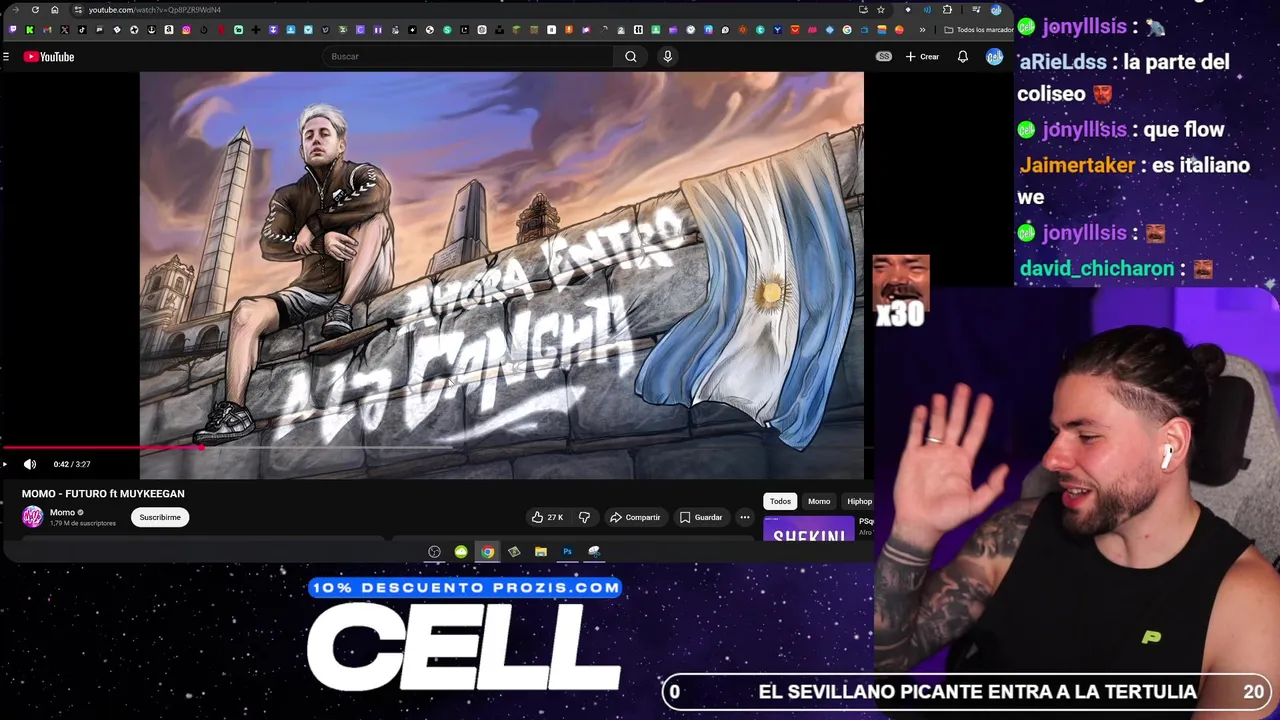Click the browser forward arrow

pos(16,10)
